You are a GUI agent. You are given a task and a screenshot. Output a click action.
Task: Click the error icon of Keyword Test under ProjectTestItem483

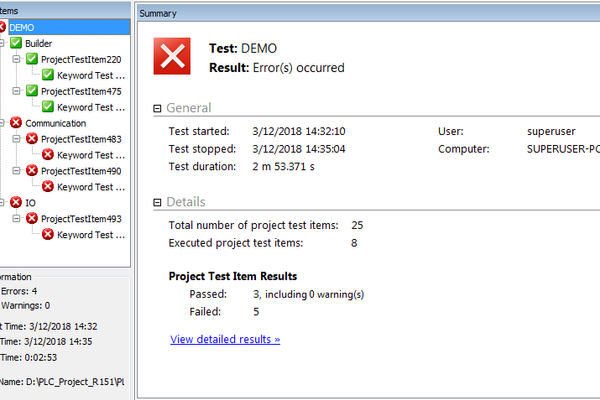point(48,155)
